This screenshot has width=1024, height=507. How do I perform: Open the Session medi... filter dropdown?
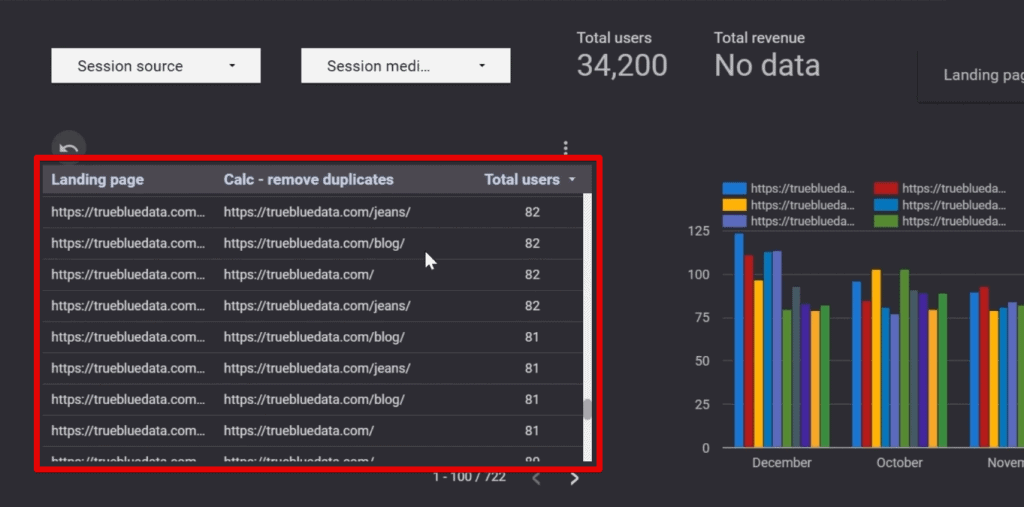[x=406, y=65]
